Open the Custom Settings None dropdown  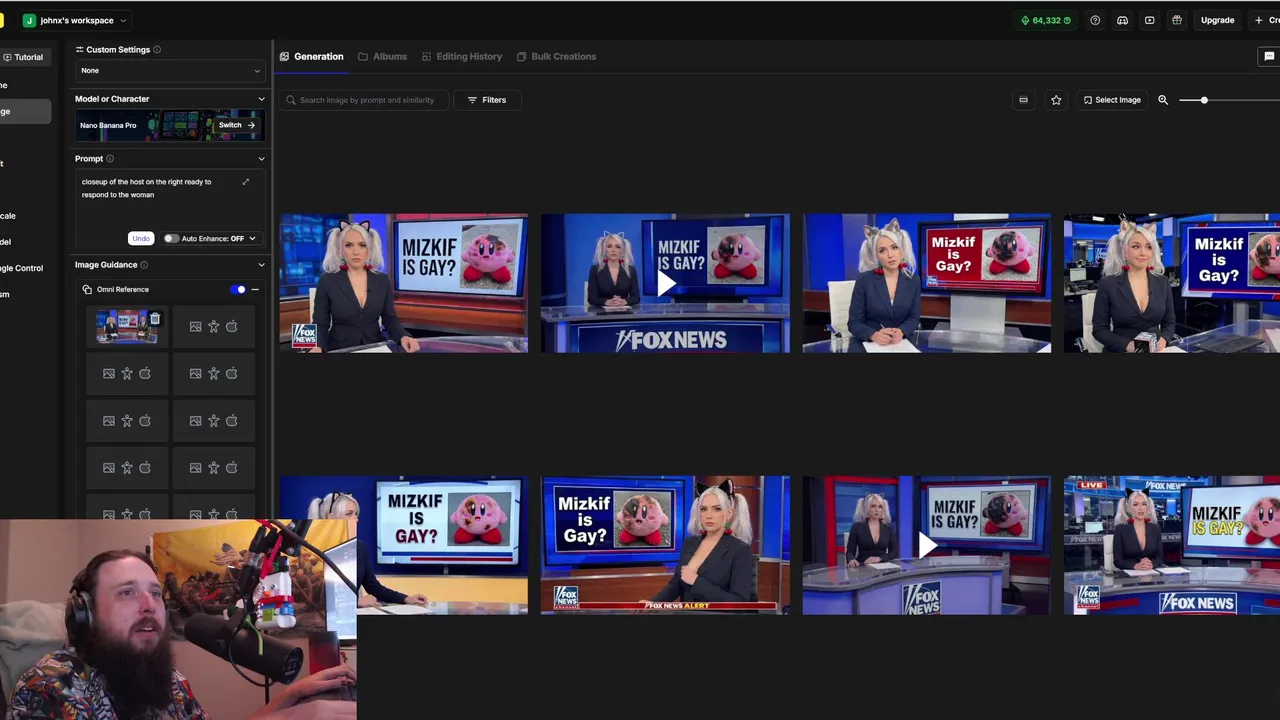(x=170, y=71)
